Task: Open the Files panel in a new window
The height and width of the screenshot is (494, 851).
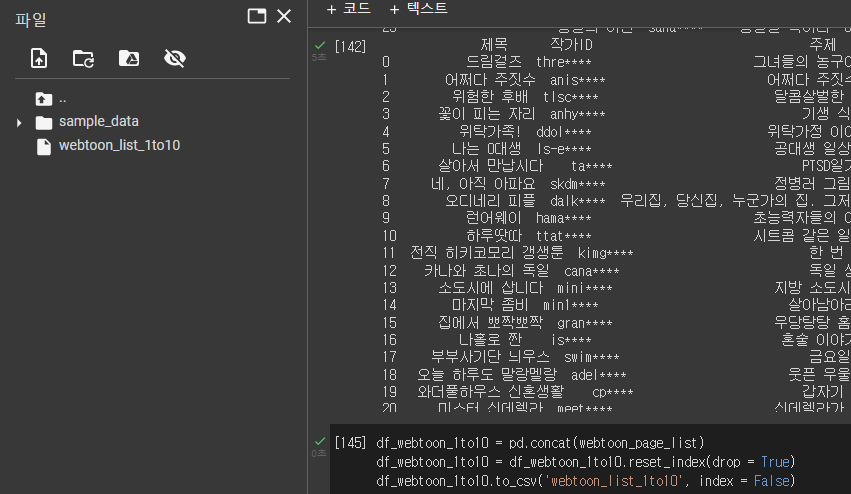Action: point(257,16)
